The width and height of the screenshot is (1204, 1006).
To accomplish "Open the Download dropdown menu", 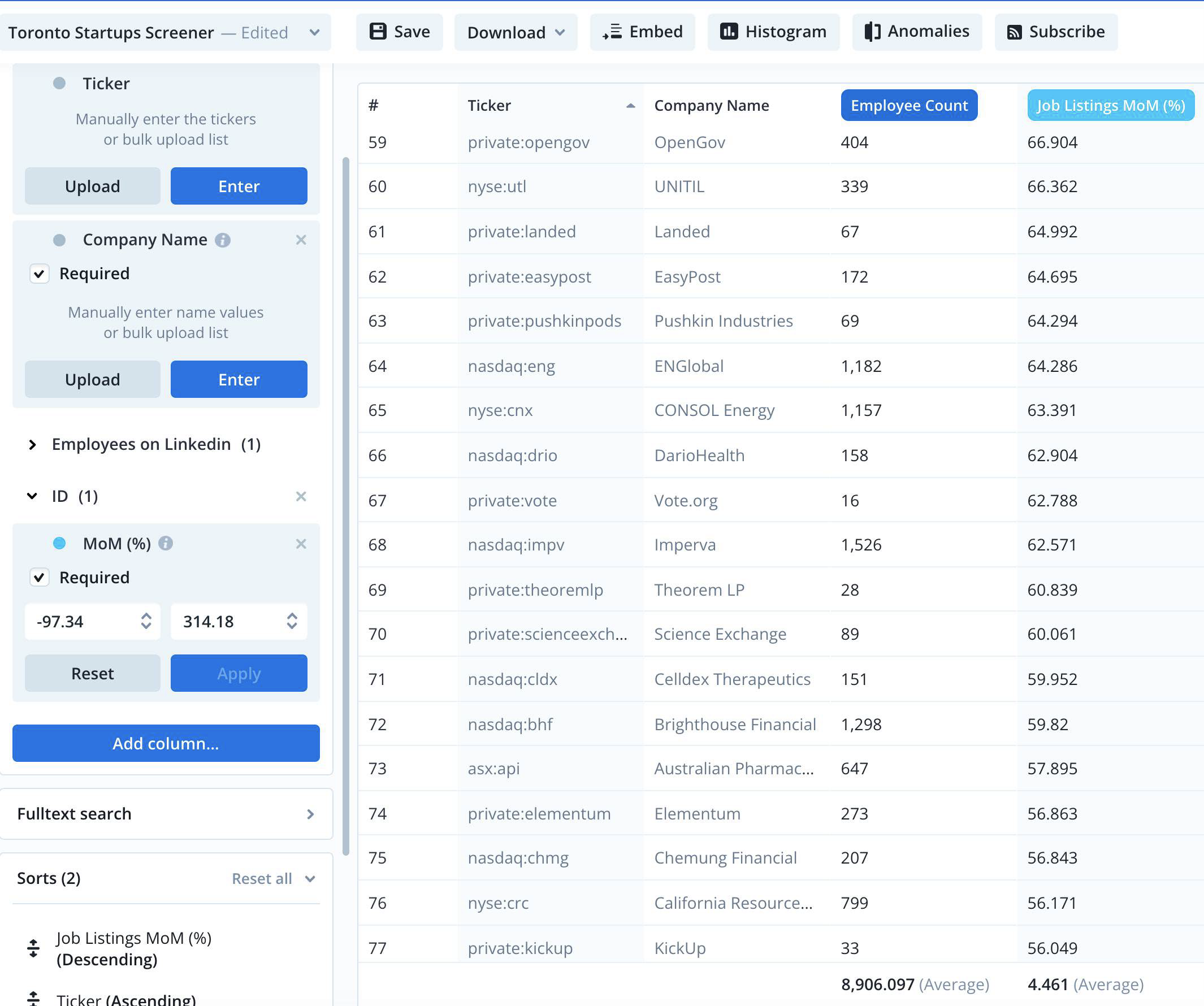I will (516, 32).
